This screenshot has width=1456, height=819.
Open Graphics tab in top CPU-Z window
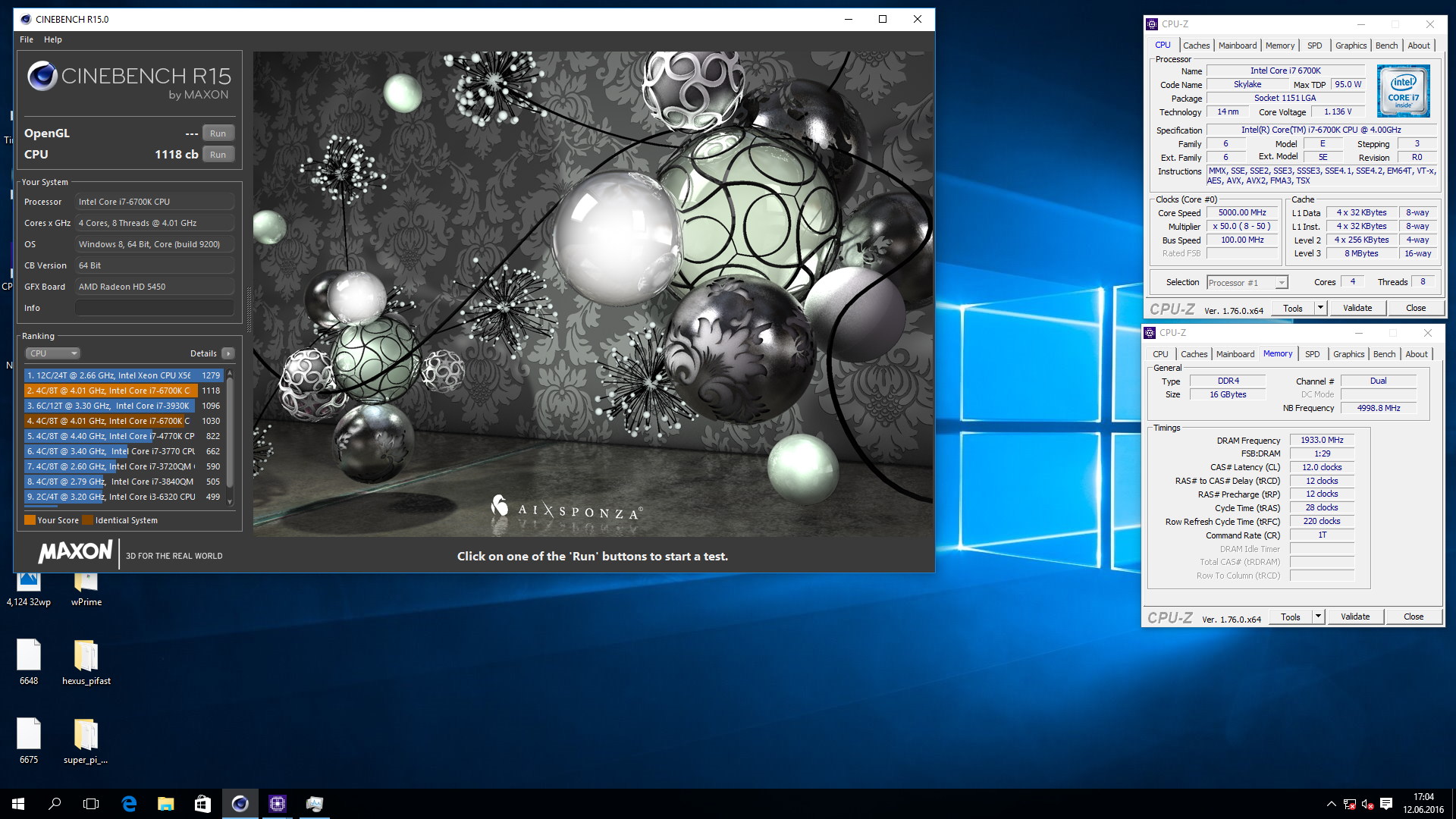coord(1351,45)
